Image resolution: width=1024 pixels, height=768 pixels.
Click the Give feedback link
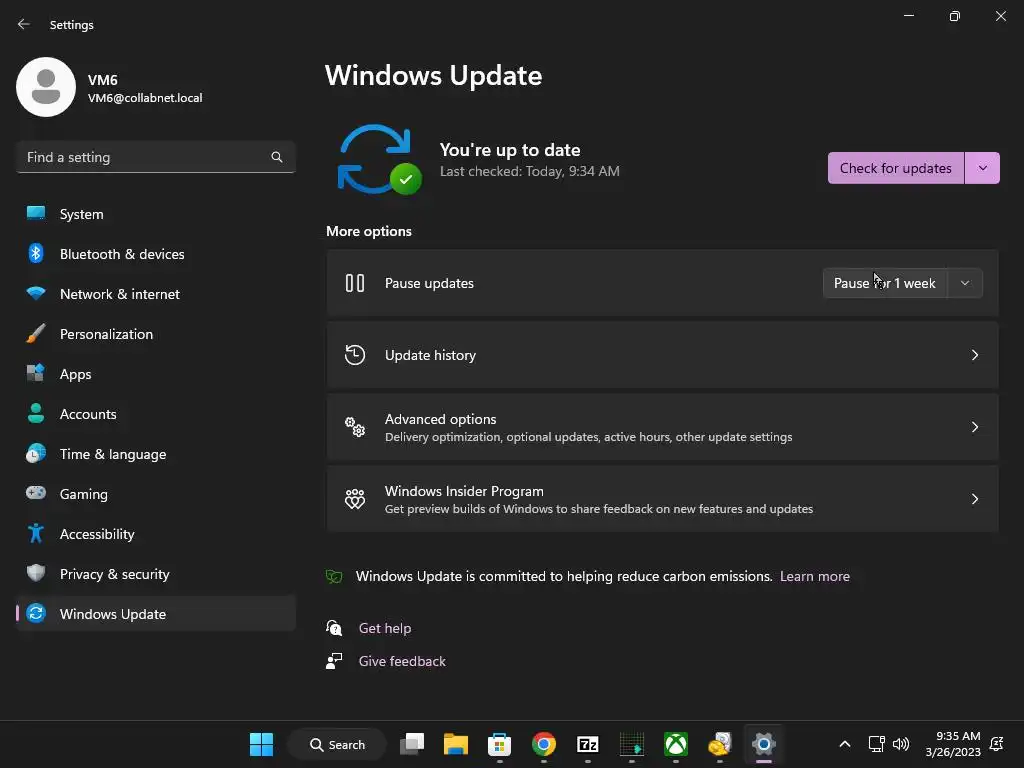[402, 661]
